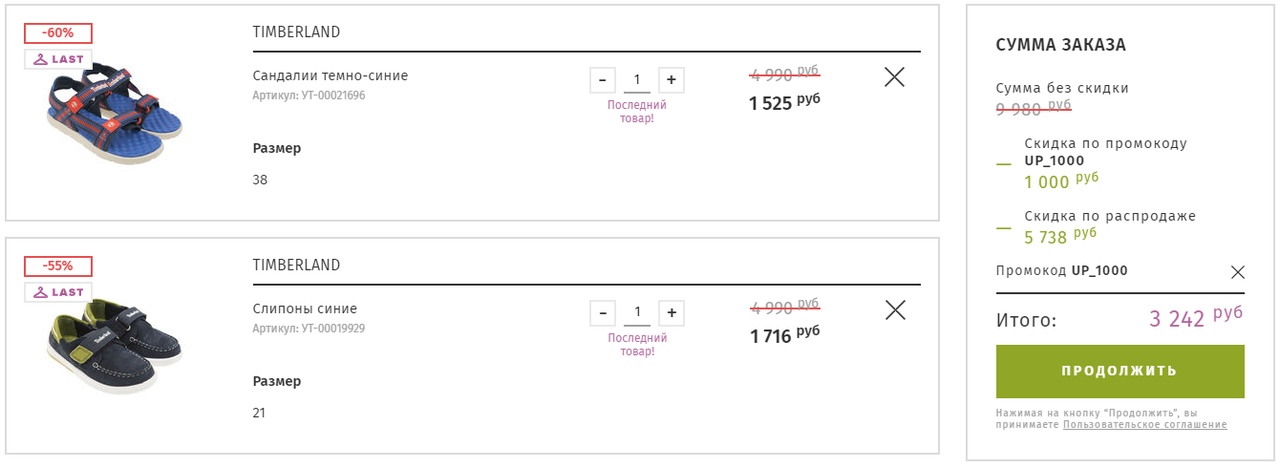Click the -60% discount badge
Image resolution: width=1280 pixels, height=468 pixels.
coord(58,33)
